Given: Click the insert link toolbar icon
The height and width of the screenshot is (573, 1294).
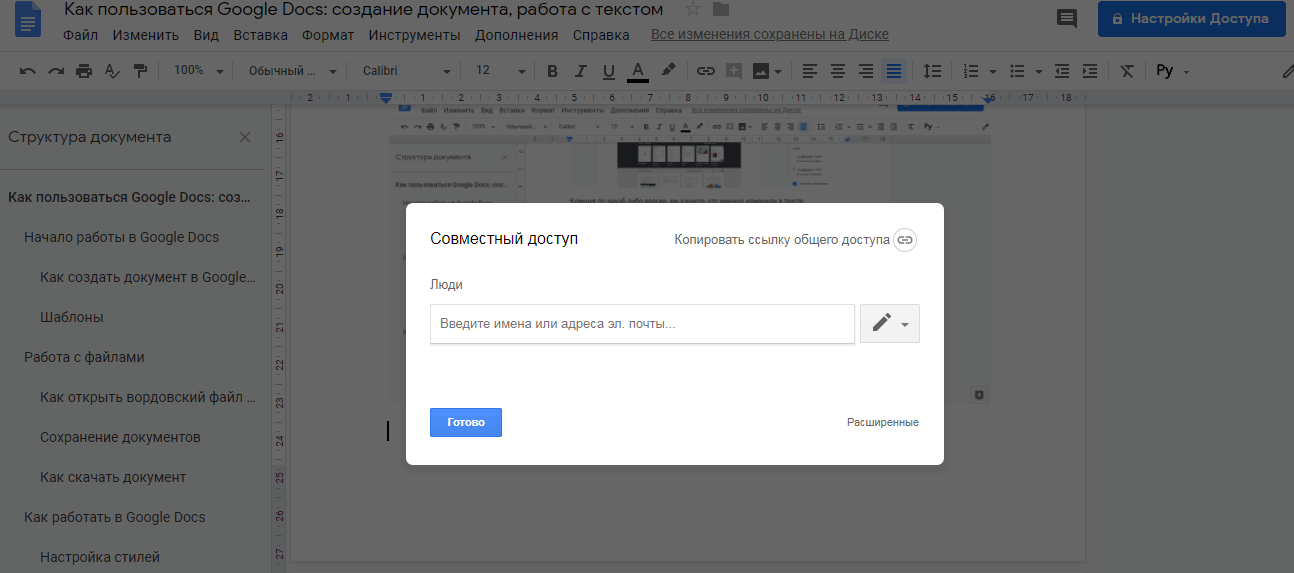Looking at the screenshot, I should (x=706, y=71).
